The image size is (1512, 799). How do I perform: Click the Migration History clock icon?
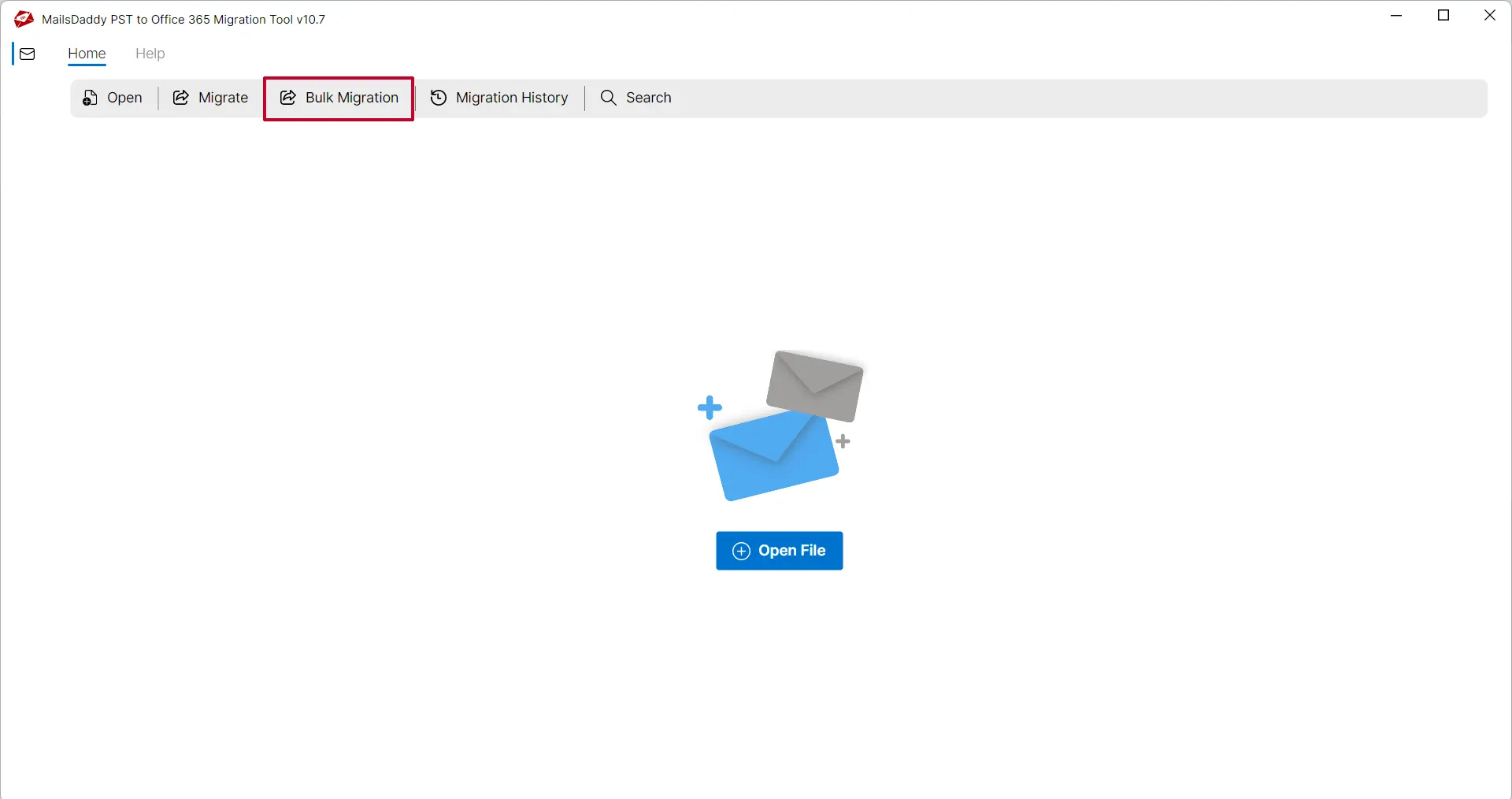(439, 98)
